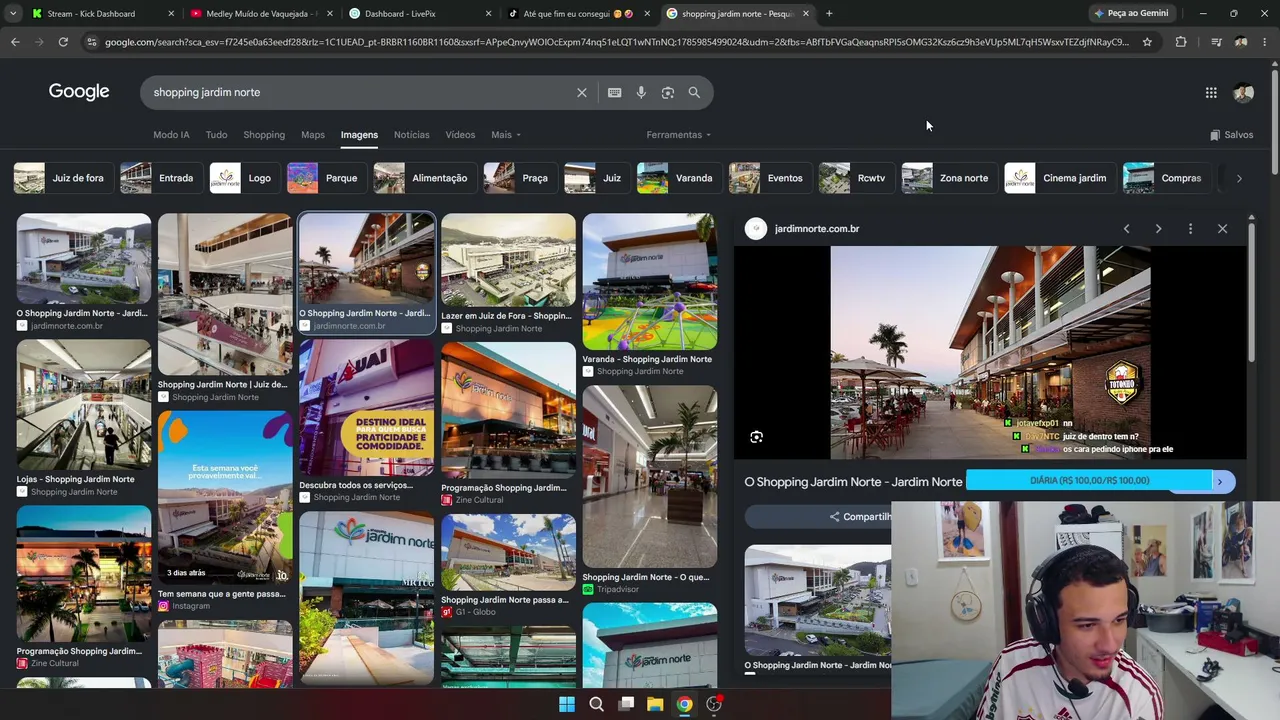
Task: Focus the Chrome address bar
Action: point(617,42)
